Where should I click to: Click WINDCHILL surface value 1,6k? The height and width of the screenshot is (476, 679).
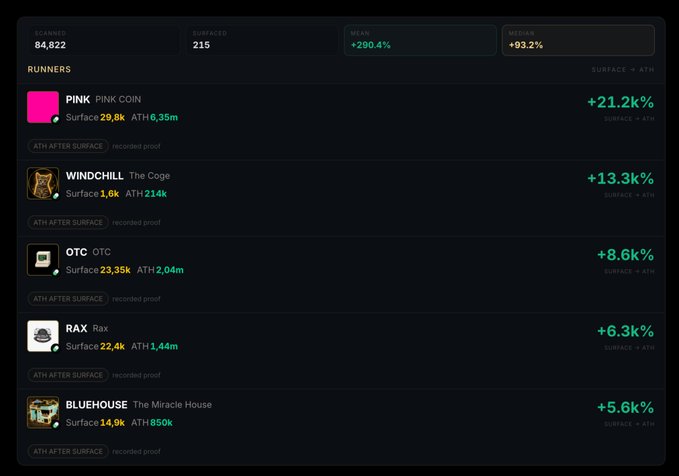point(110,194)
